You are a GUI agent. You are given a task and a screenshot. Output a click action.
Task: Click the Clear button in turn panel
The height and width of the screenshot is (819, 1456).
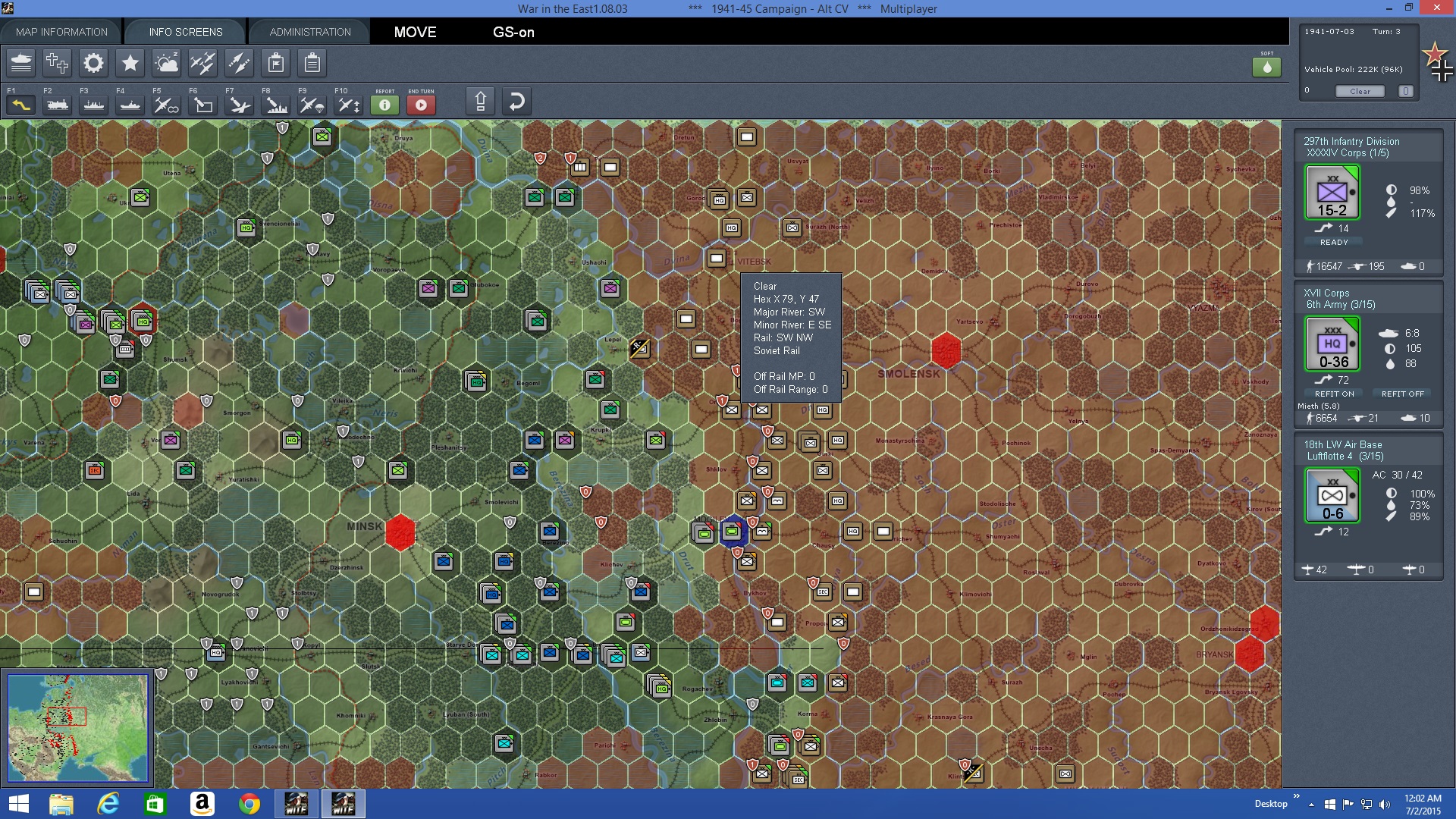click(x=1360, y=91)
